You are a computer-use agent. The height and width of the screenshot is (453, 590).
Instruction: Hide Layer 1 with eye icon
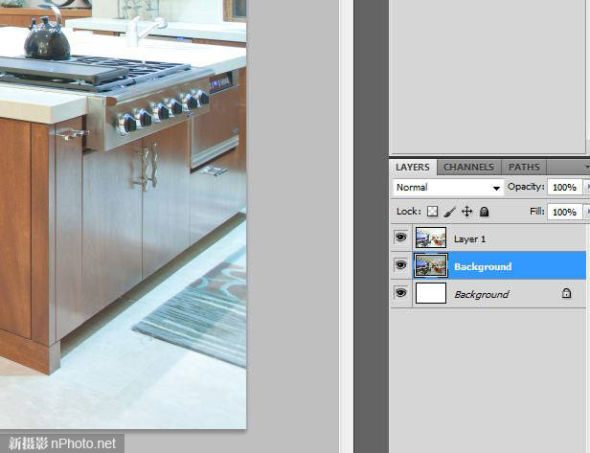coord(401,237)
